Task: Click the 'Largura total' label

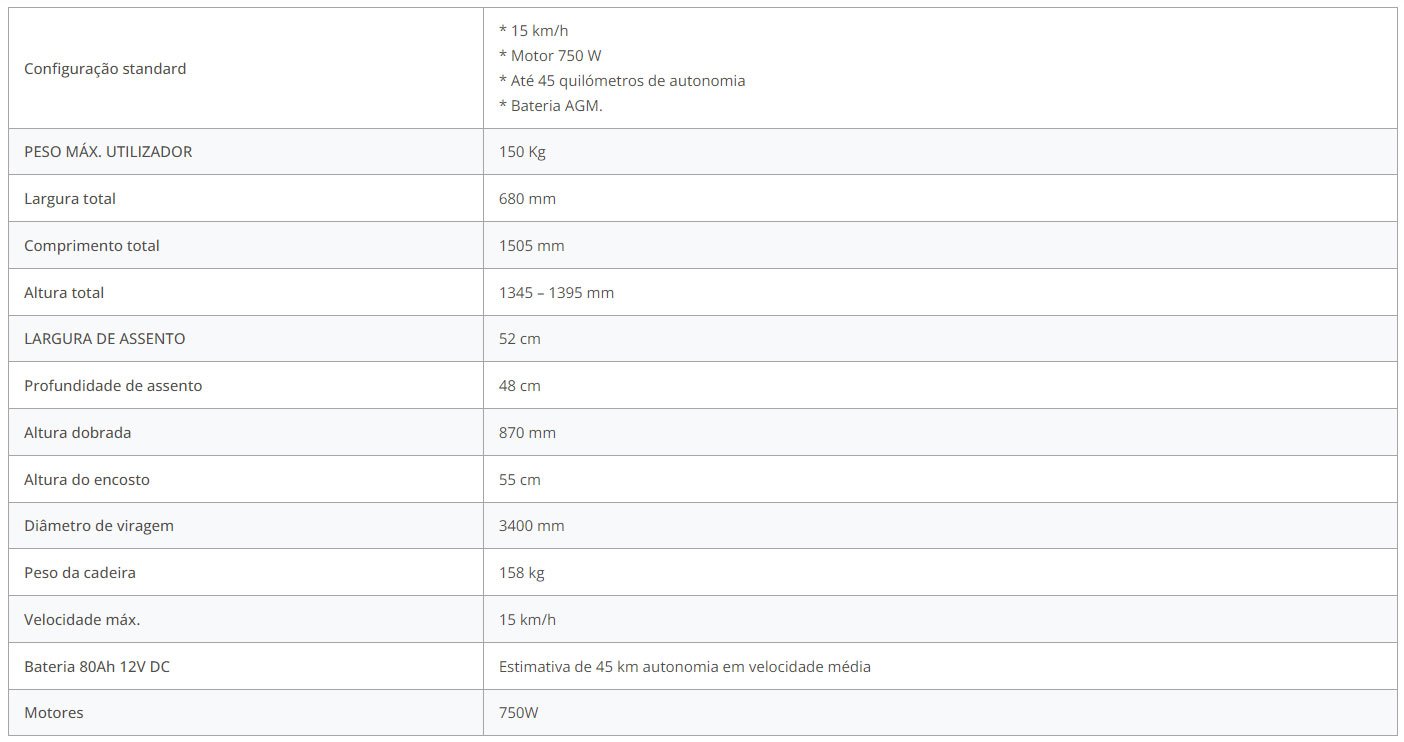Action: pos(70,199)
